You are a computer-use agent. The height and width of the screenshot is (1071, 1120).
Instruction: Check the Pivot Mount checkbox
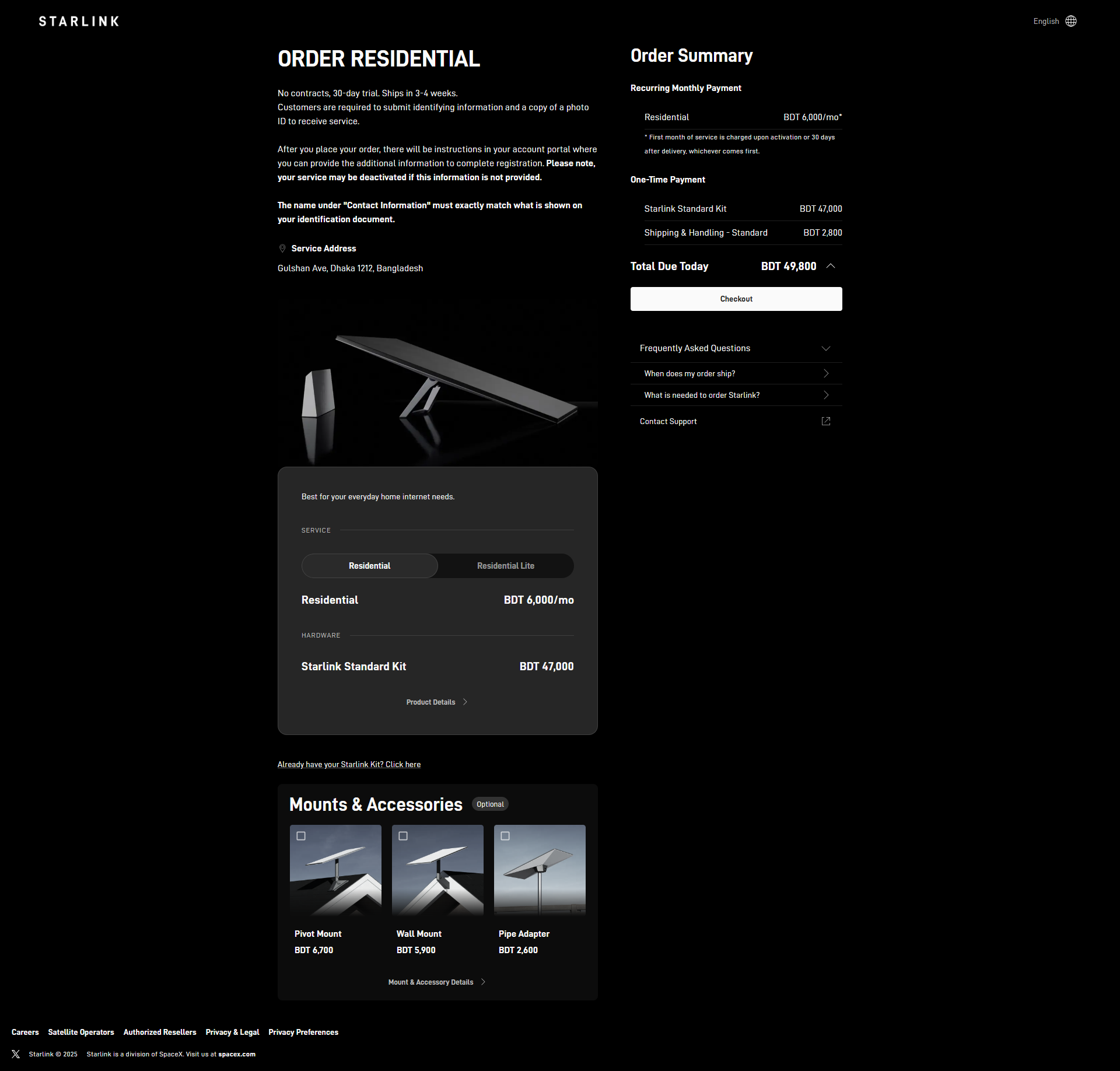point(301,836)
